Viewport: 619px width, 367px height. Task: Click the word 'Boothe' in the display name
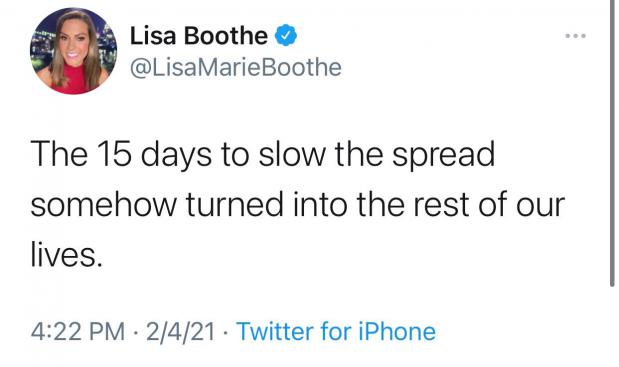tap(226, 36)
